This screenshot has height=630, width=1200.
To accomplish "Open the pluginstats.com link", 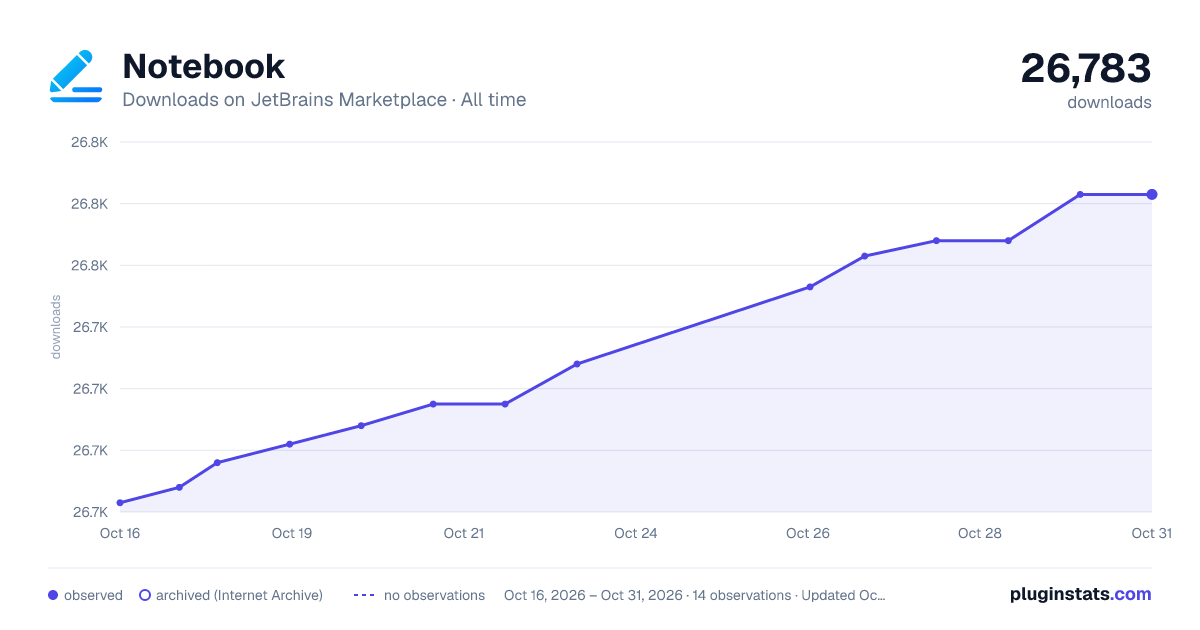I will (x=1080, y=594).
